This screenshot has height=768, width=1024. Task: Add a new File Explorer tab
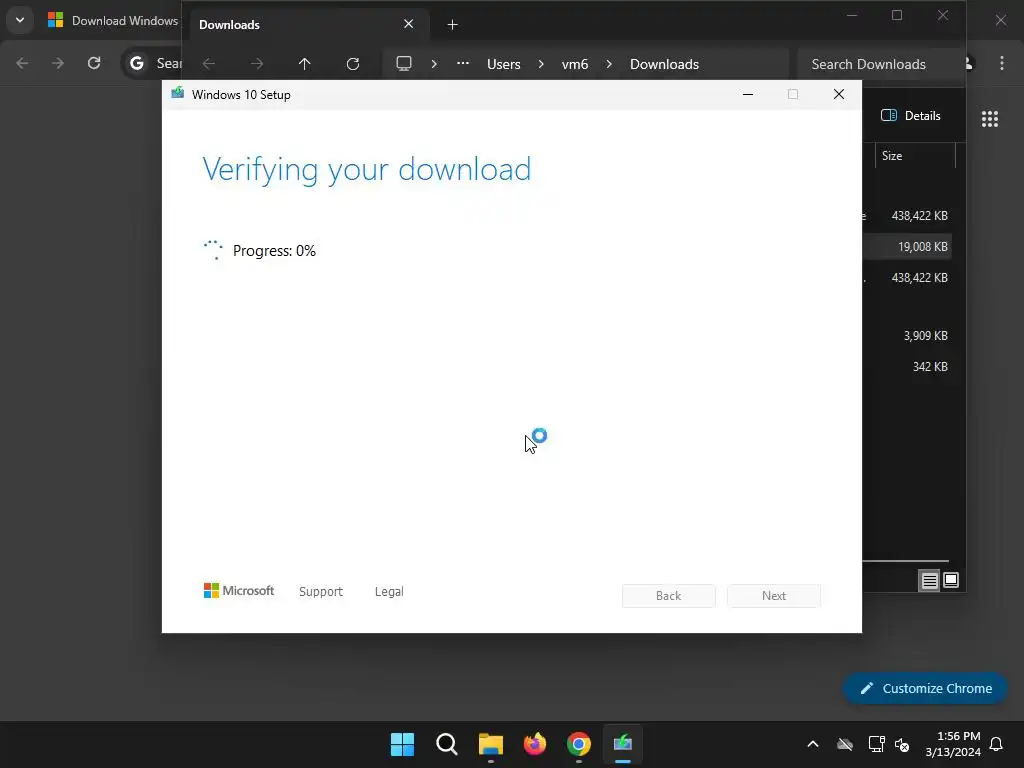pyautogui.click(x=452, y=25)
